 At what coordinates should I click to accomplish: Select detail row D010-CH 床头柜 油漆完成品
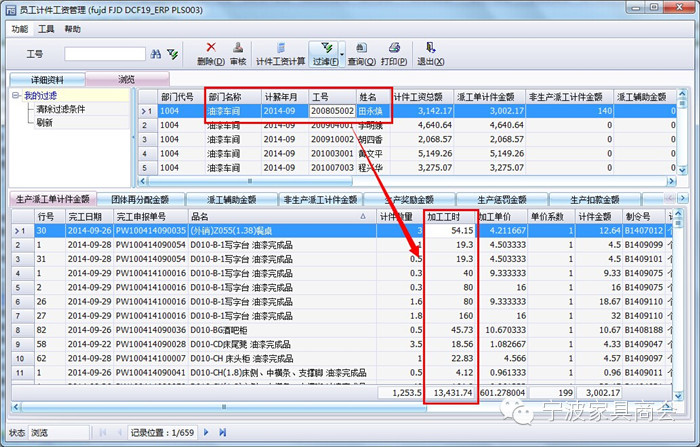point(342,359)
